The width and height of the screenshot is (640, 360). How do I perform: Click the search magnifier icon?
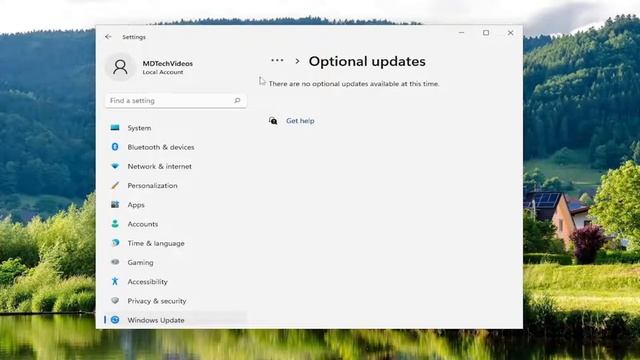pyautogui.click(x=237, y=100)
